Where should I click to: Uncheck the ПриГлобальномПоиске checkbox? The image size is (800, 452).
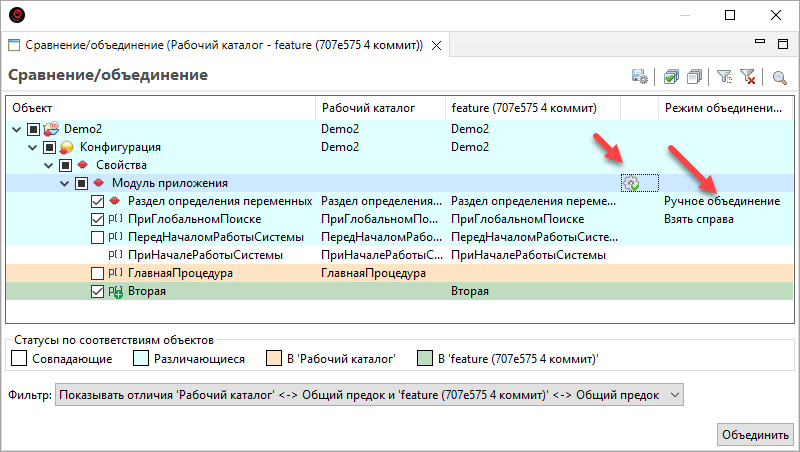point(97,219)
